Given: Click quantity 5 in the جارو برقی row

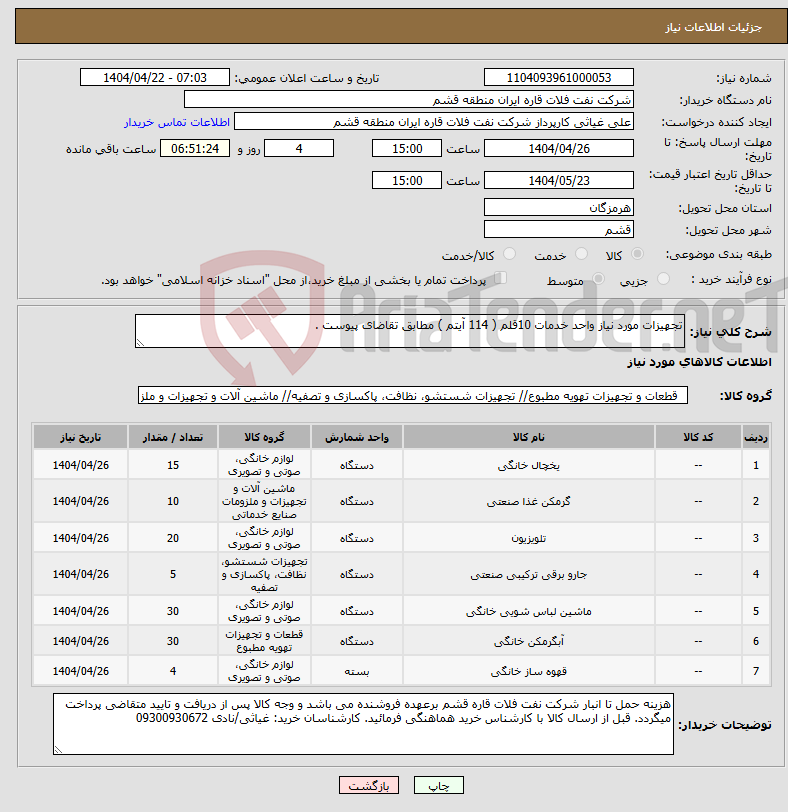Looking at the screenshot, I should coord(173,574).
